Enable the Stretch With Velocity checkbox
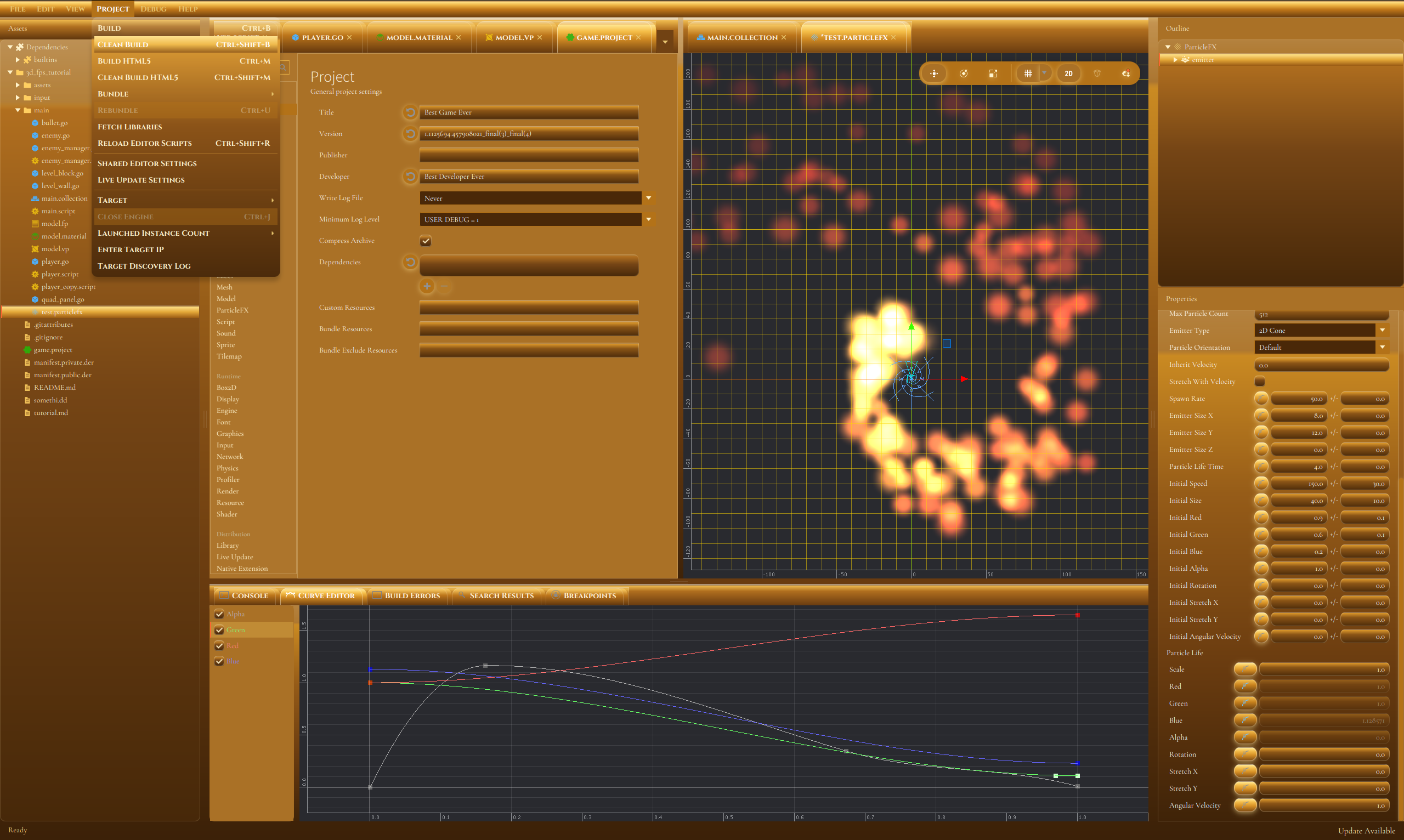Screen dimensions: 1404x840 click(1260, 382)
